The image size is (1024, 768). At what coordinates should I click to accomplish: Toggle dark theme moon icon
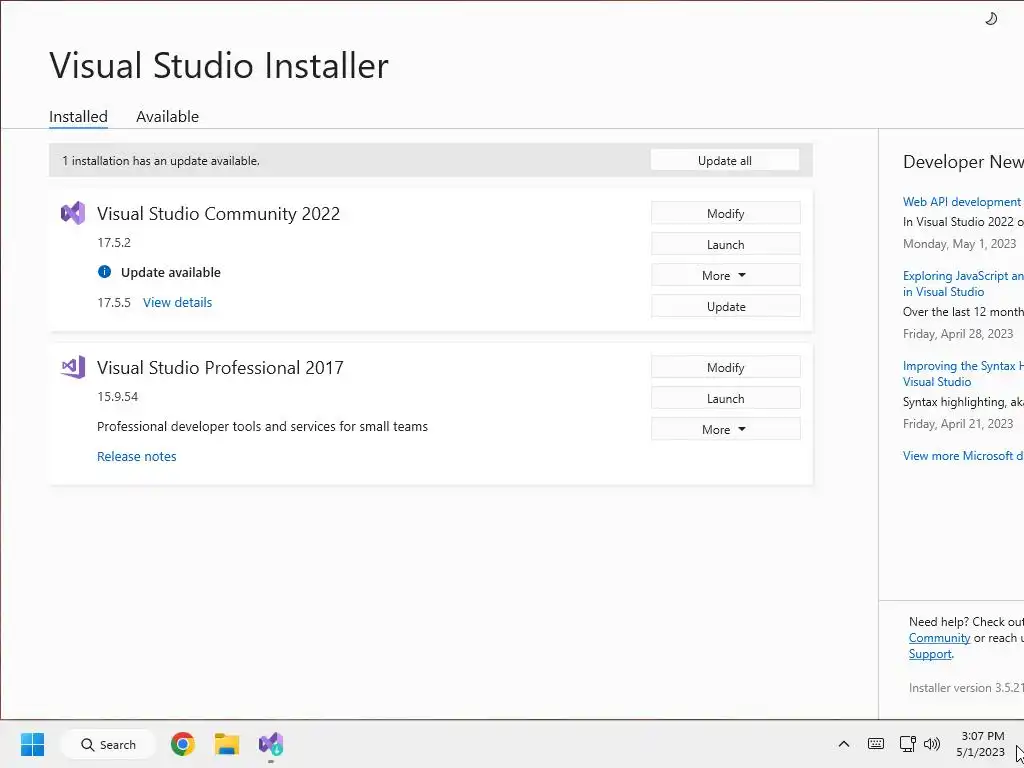click(991, 18)
